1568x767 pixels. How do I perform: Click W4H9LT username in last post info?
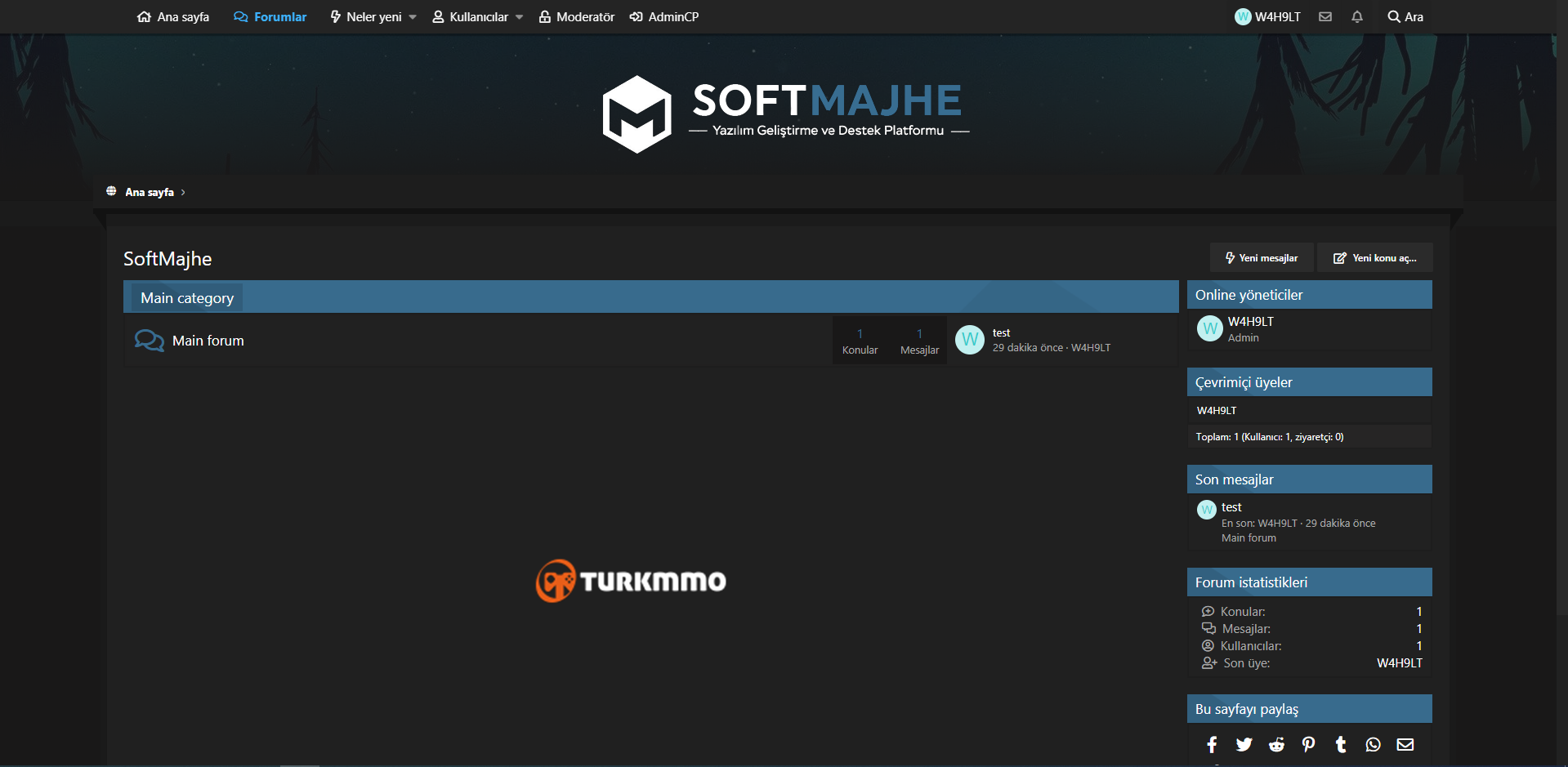(1091, 347)
